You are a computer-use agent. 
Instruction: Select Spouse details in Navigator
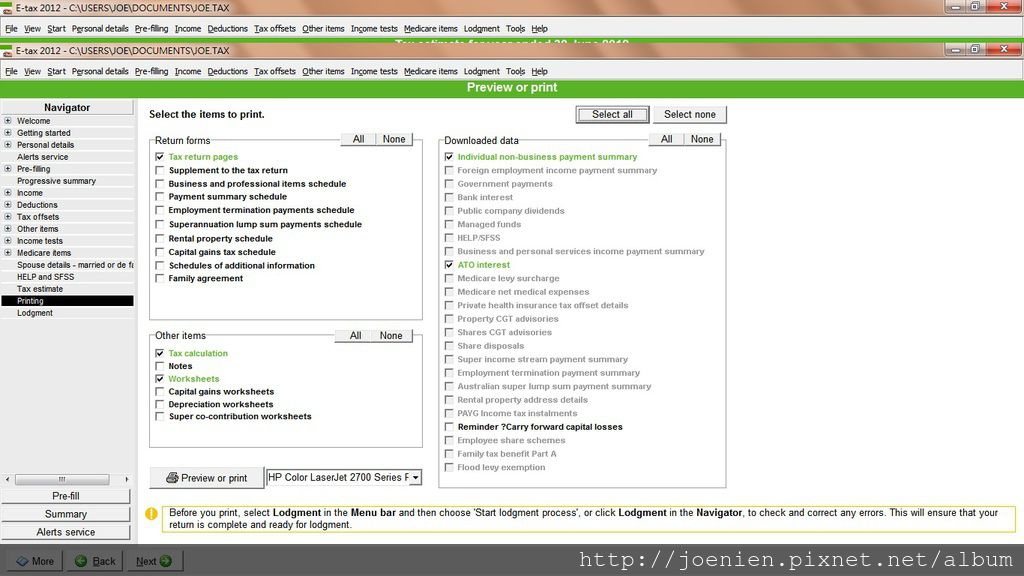point(74,264)
